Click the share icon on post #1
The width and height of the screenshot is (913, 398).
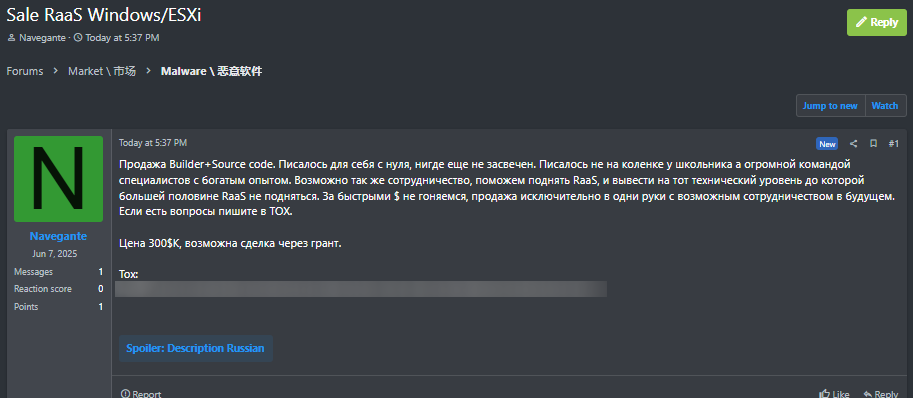(853, 144)
